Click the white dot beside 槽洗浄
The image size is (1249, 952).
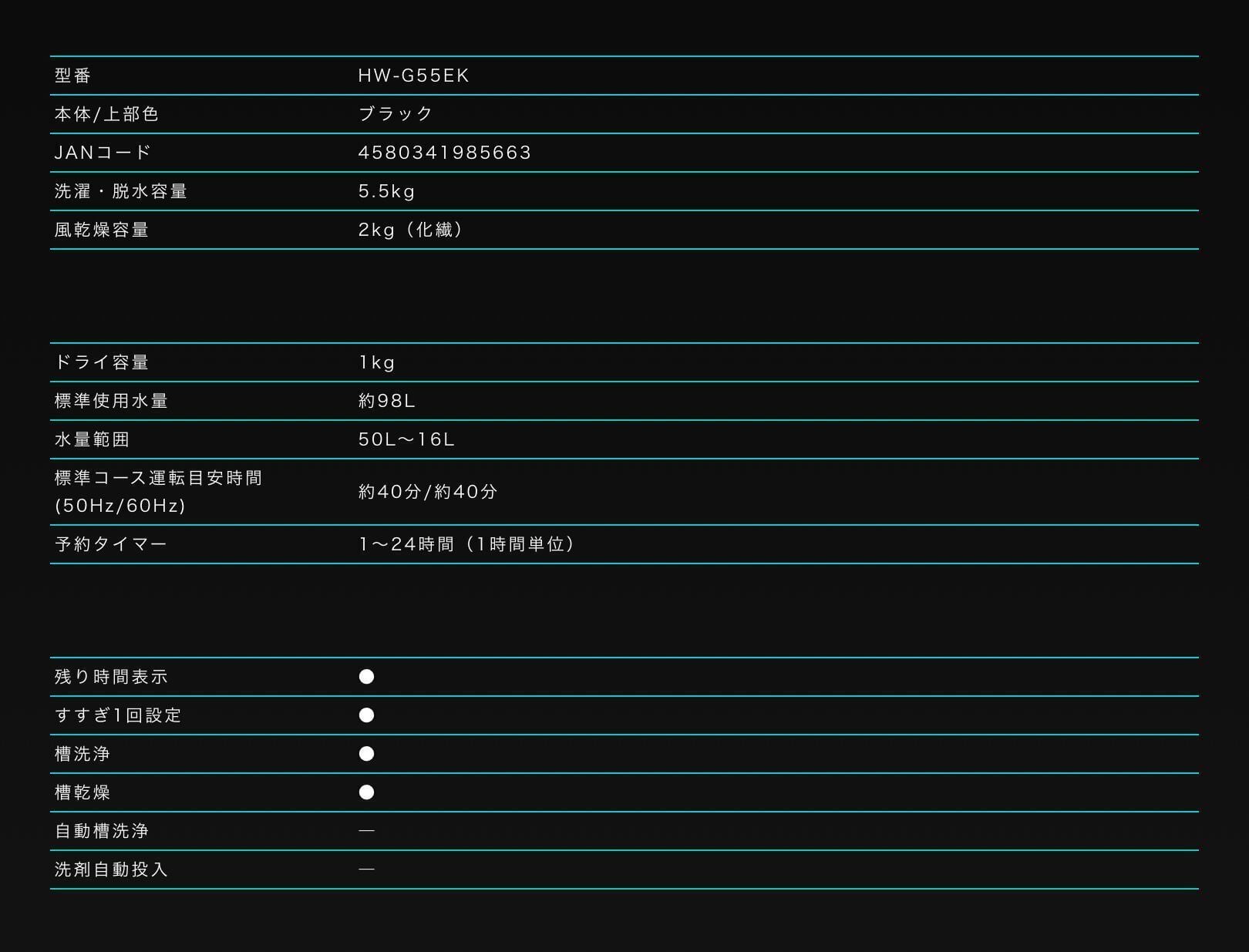click(367, 754)
